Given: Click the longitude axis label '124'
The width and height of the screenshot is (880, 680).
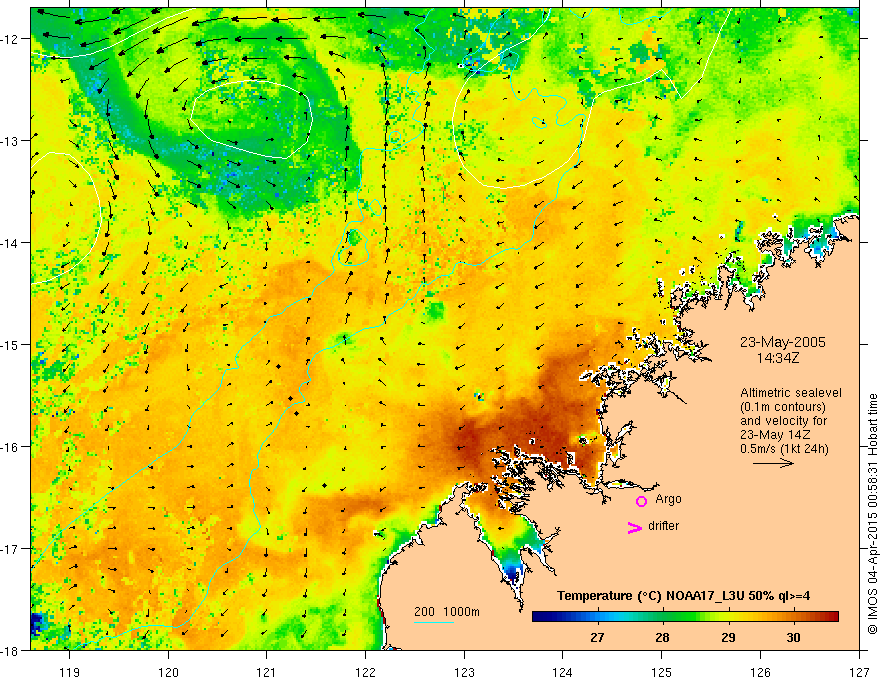Looking at the screenshot, I should pos(563,672).
